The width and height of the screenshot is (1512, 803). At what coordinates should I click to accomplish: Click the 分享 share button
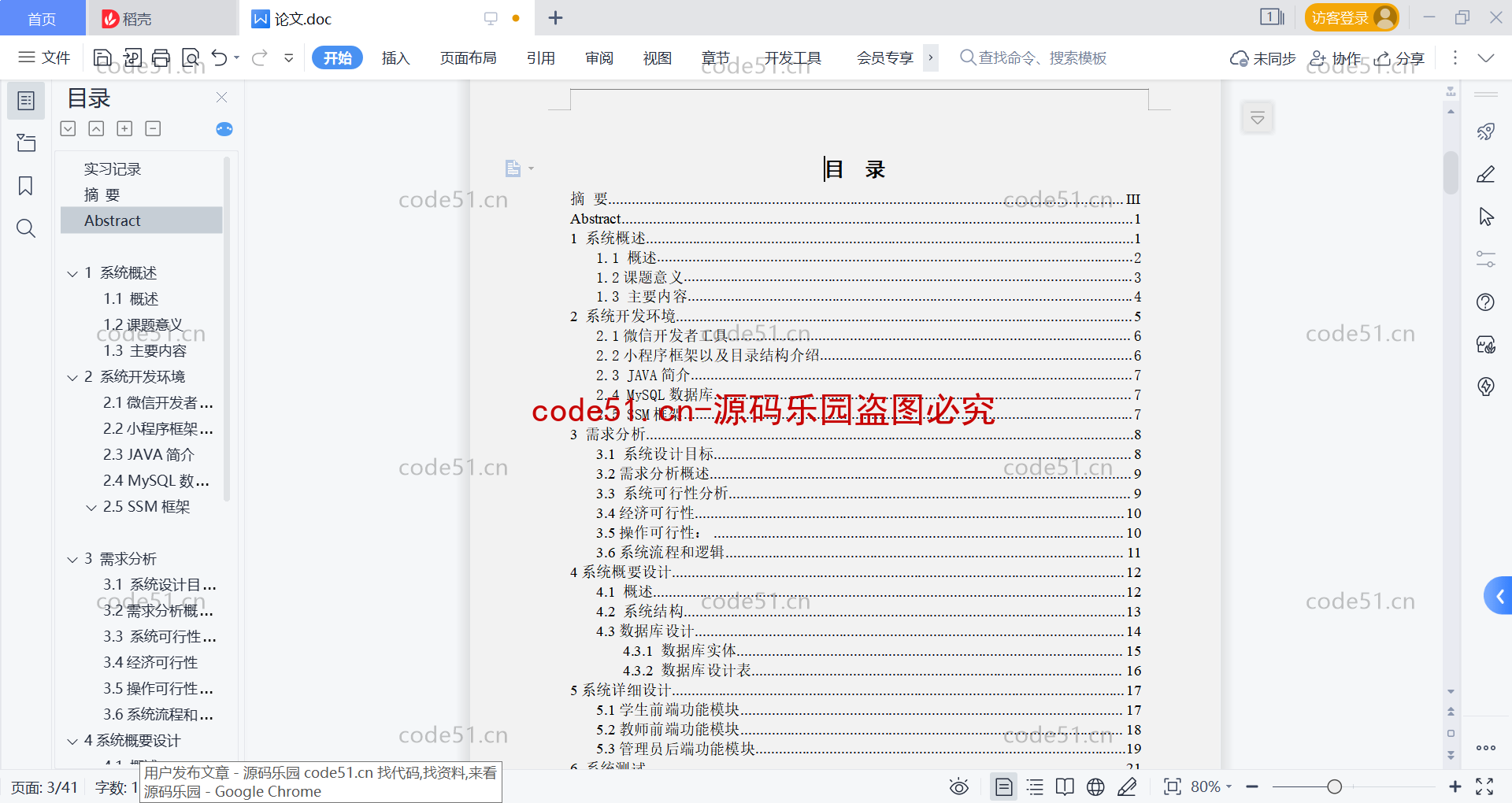click(x=1399, y=58)
